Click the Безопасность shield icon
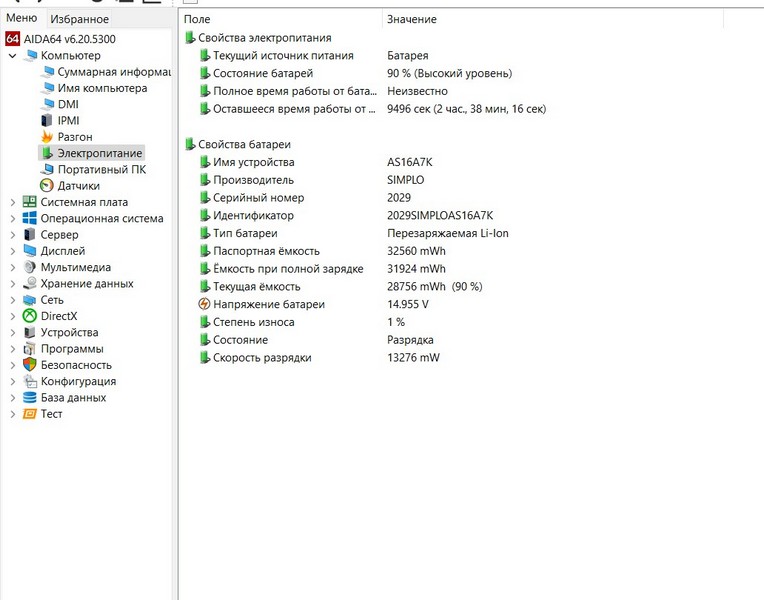 click(30, 365)
